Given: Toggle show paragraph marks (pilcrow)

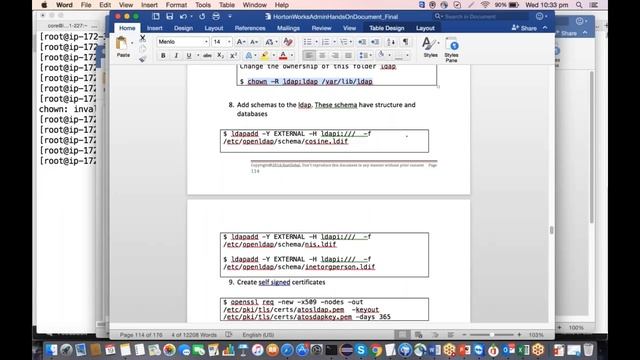Looking at the screenshot, I should (405, 42).
